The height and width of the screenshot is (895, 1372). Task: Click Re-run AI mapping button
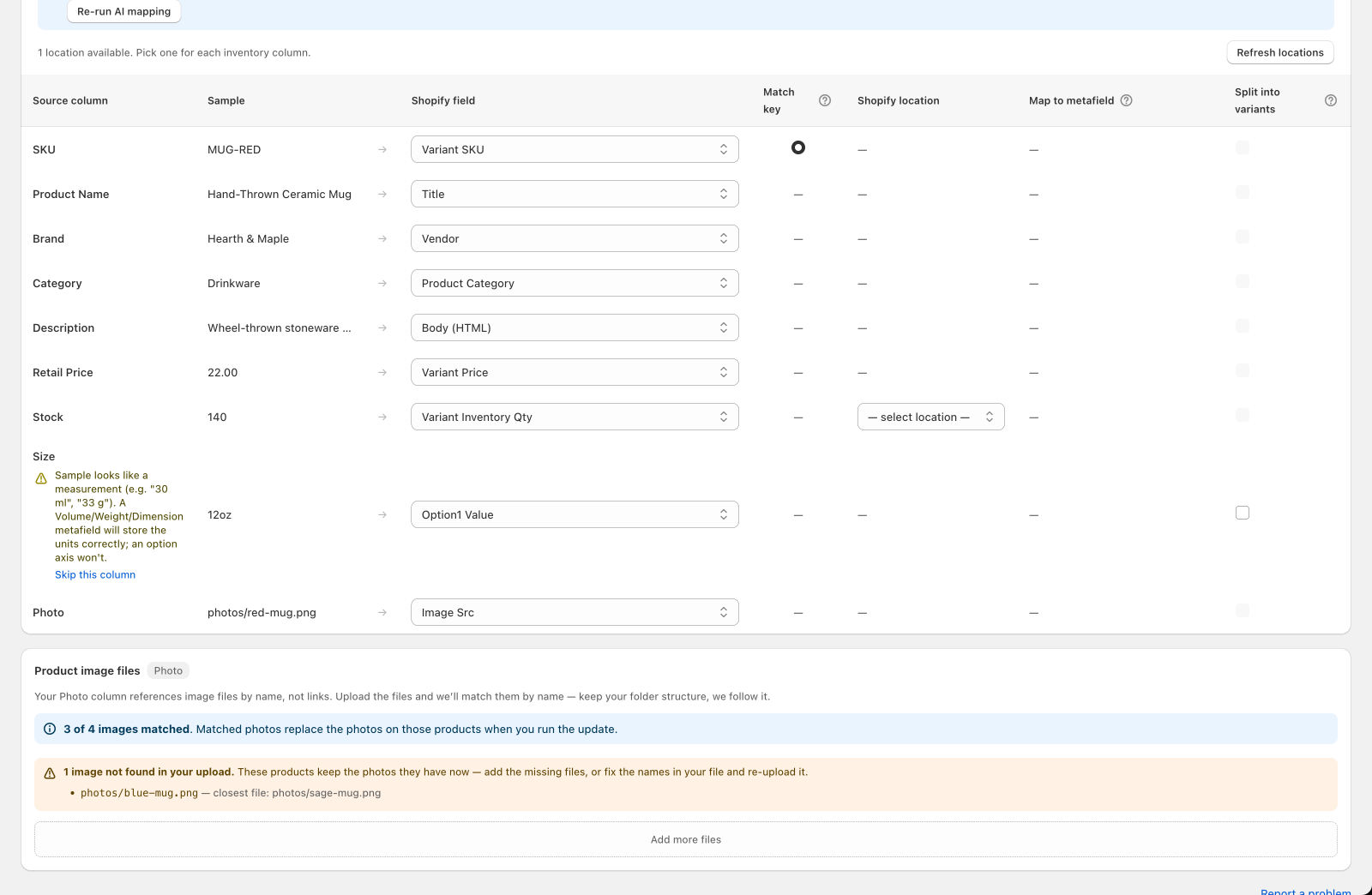(x=124, y=11)
